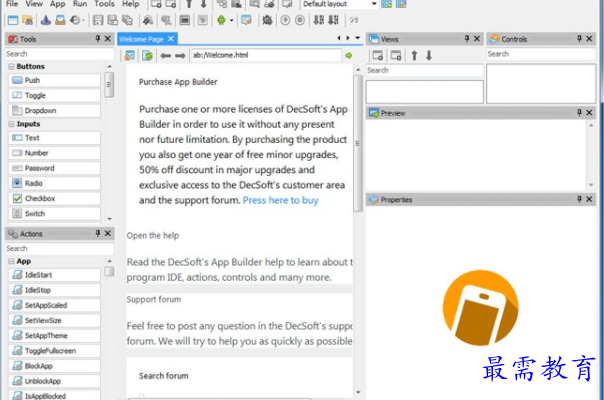Select the Radio control in the Tools panel
Screen dimensions: 604x400
click(54, 183)
